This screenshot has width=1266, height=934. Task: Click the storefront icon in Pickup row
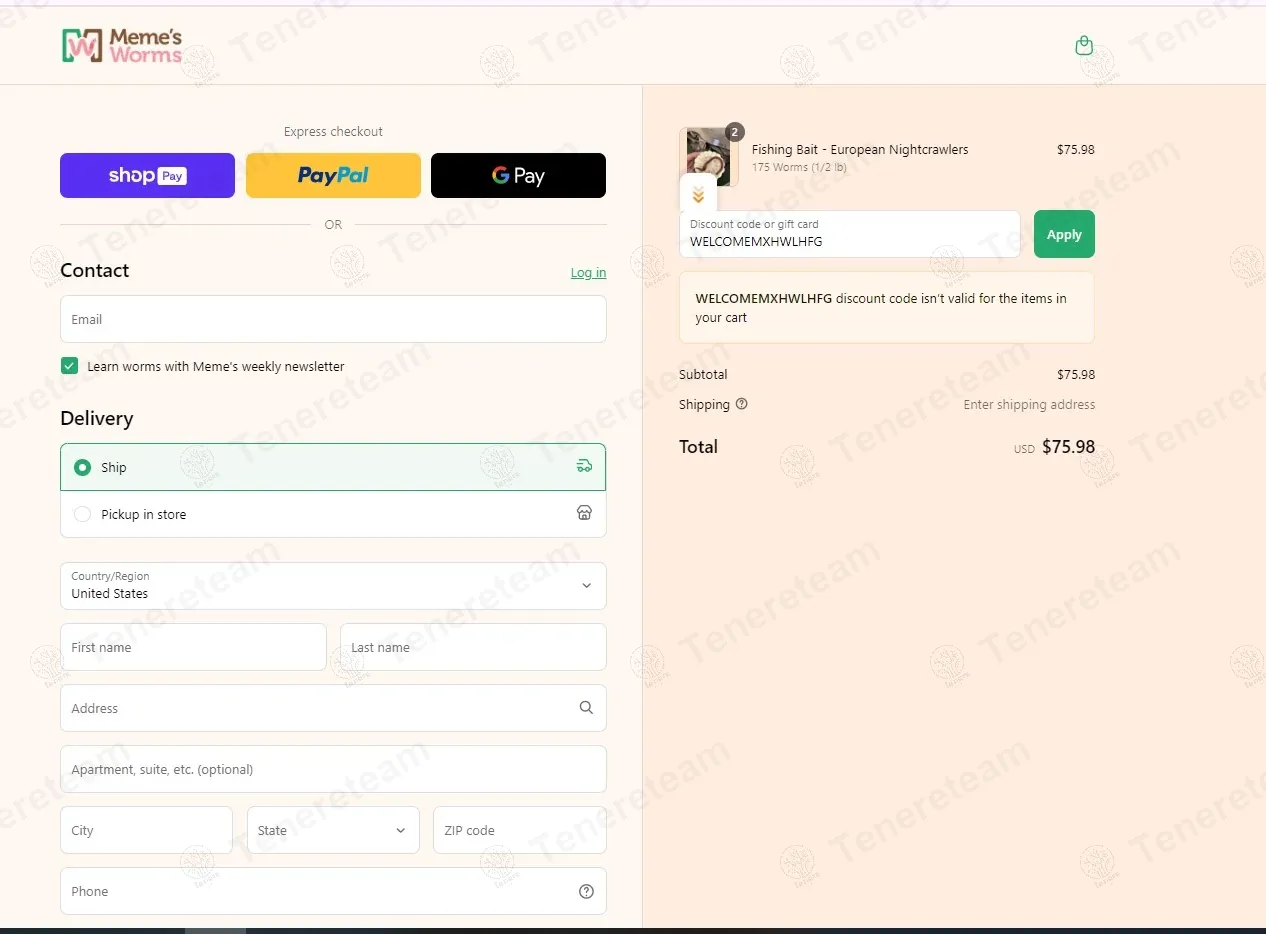tap(585, 513)
